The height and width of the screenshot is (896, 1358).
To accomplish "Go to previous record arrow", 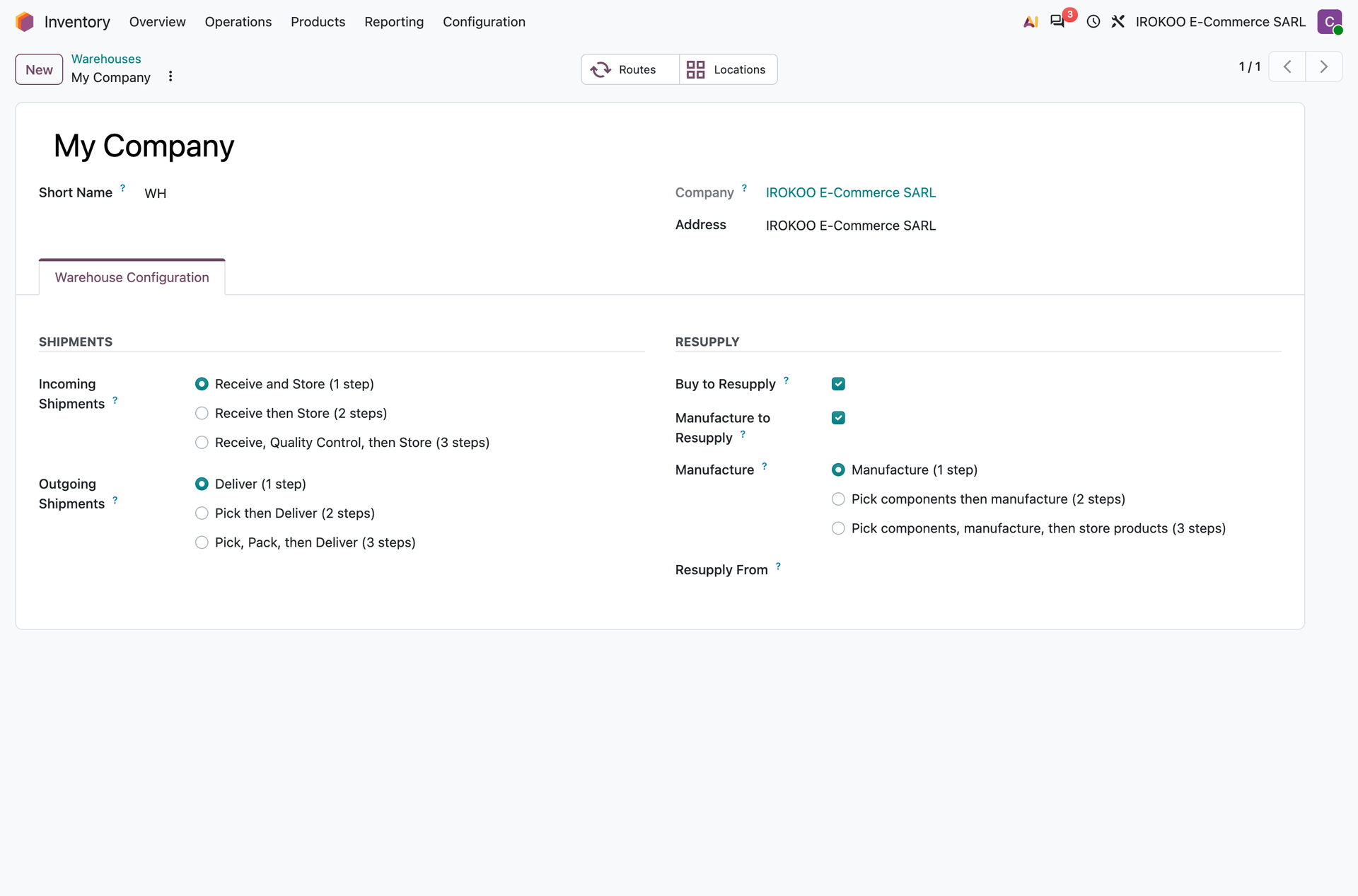I will coord(1287,67).
